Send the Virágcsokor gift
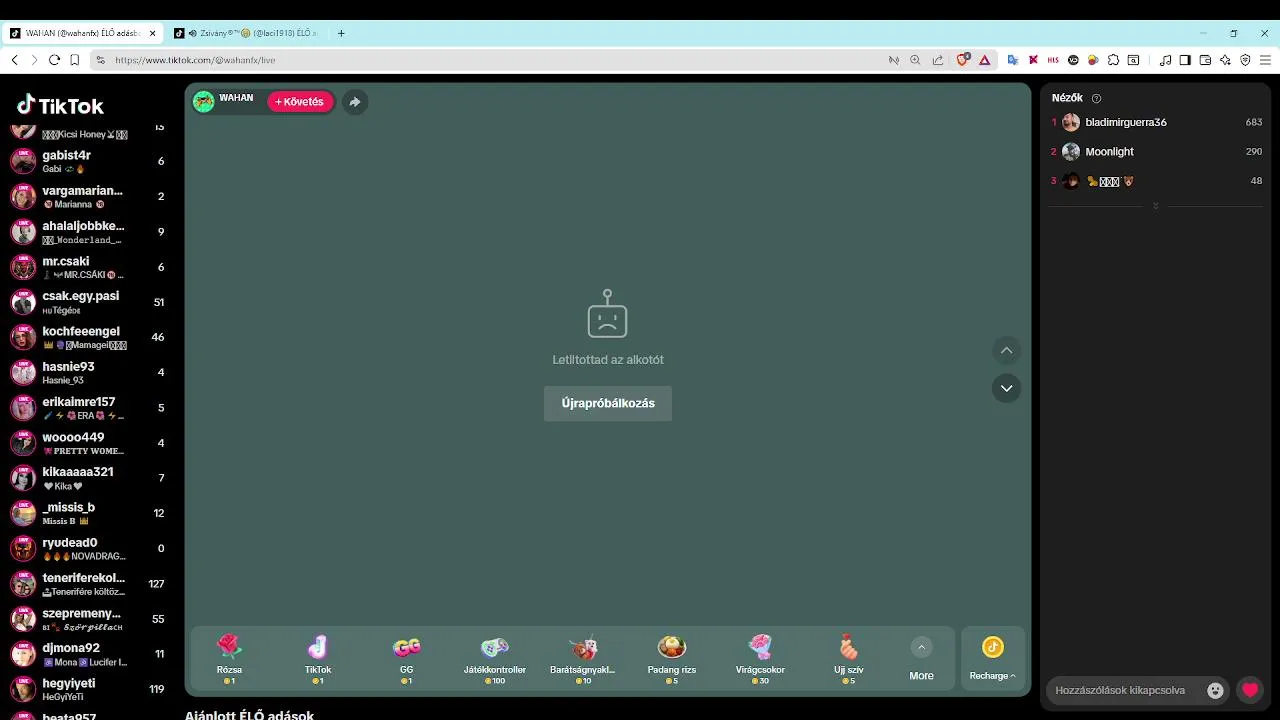The image size is (1280, 720). pyautogui.click(x=760, y=659)
